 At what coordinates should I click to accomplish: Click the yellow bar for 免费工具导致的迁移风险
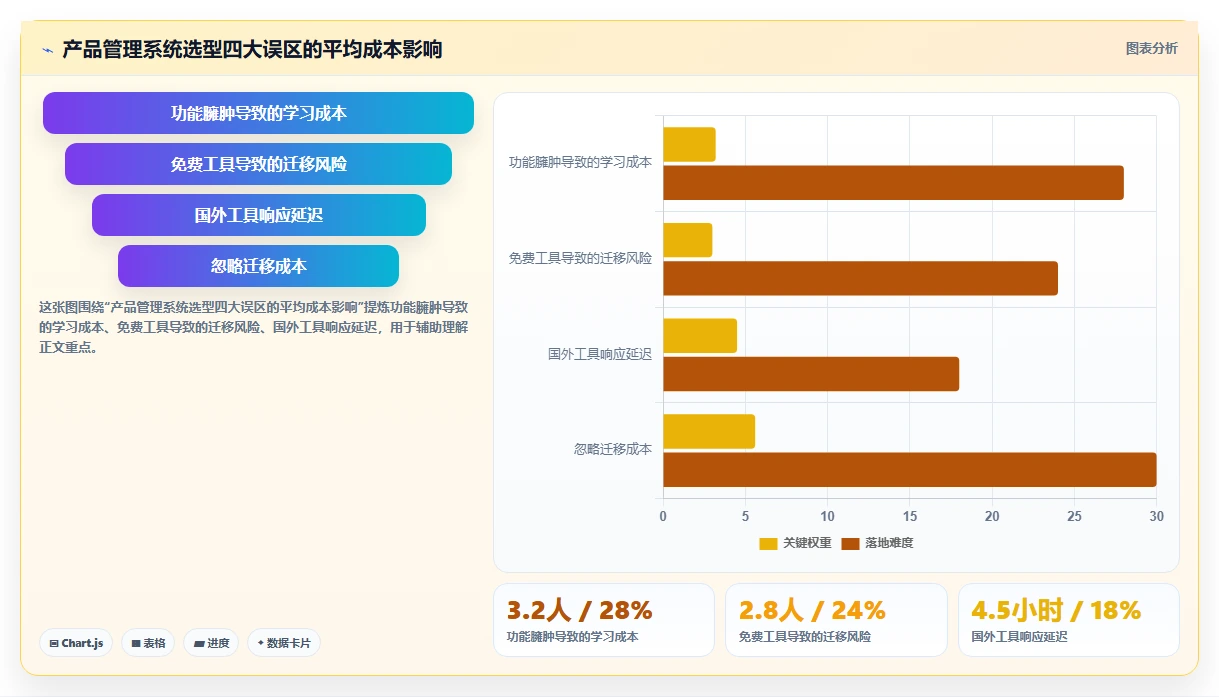click(x=687, y=240)
